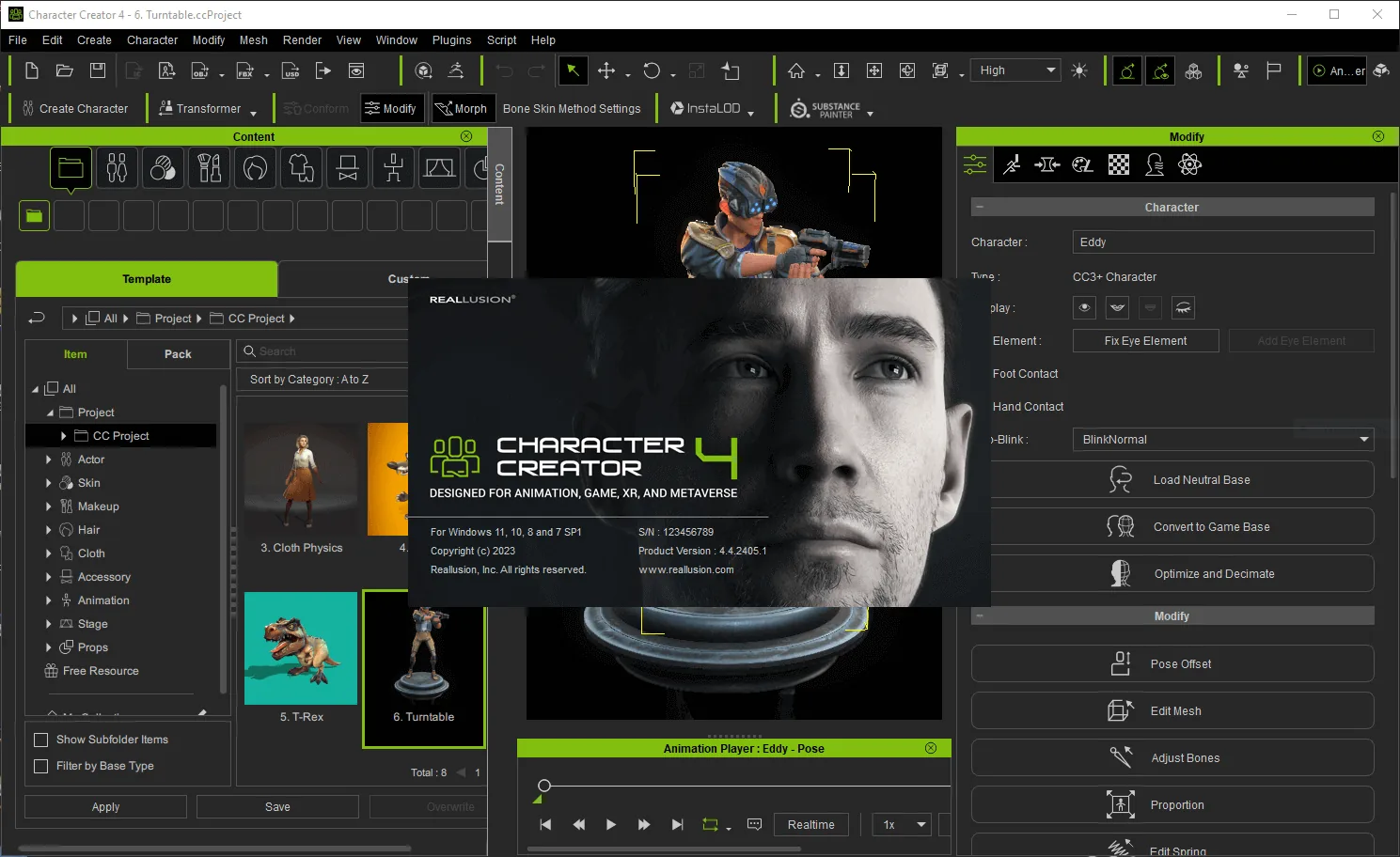Open the Actor category icon in Content panel

click(x=117, y=168)
